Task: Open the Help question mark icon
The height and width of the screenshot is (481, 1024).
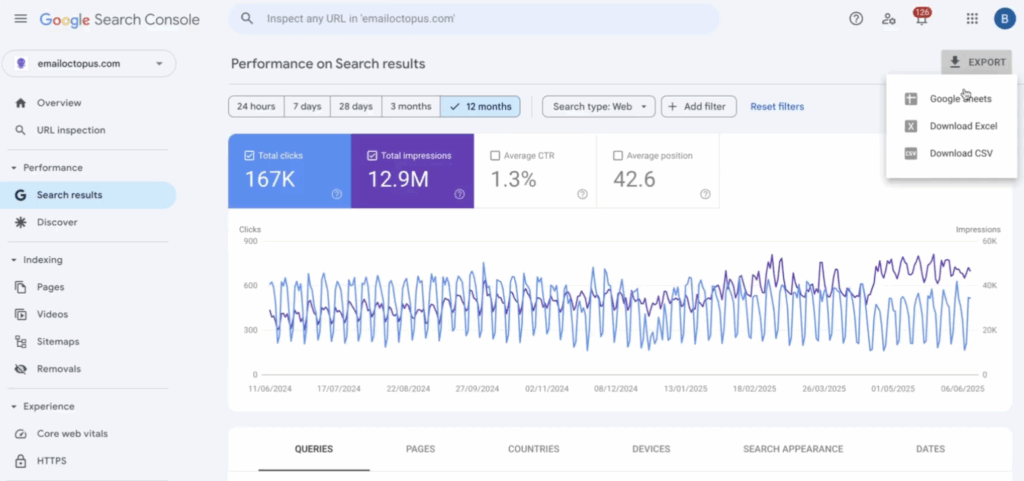Action: (856, 19)
